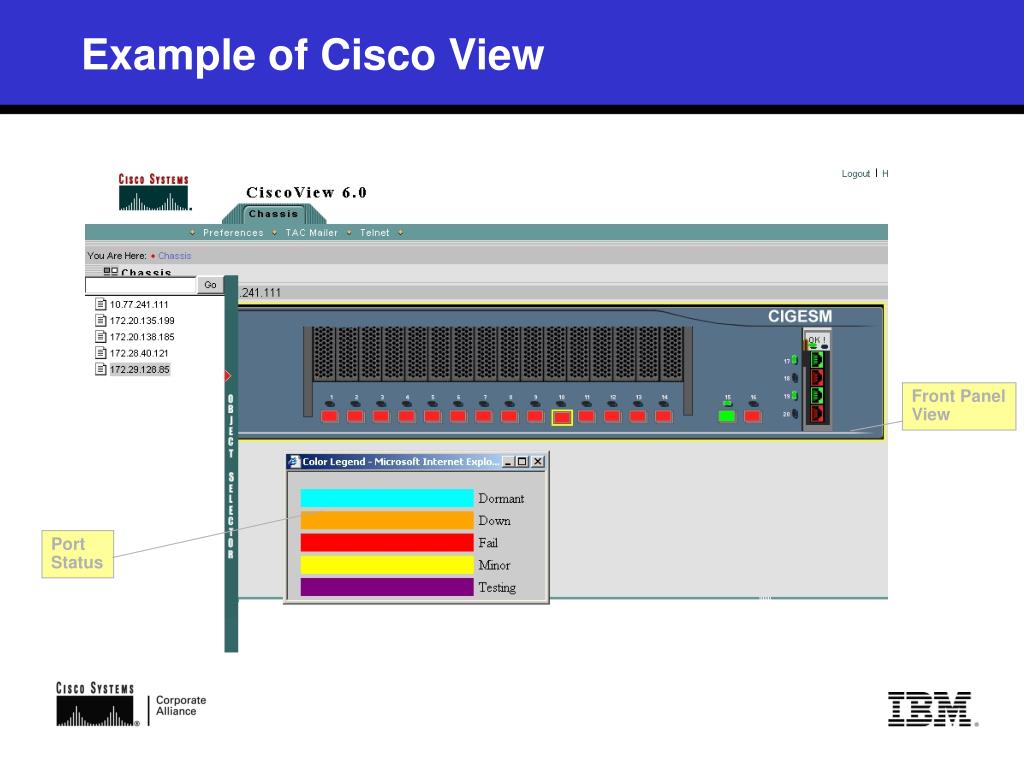Click red RJ45 jack for port 18

[x=817, y=377]
